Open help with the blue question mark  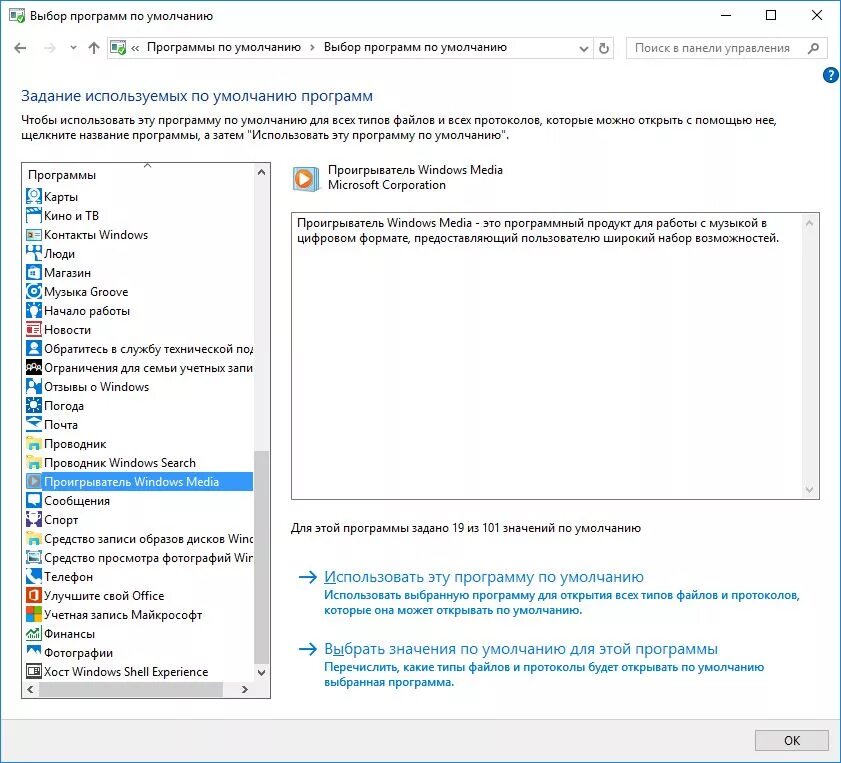tap(830, 76)
